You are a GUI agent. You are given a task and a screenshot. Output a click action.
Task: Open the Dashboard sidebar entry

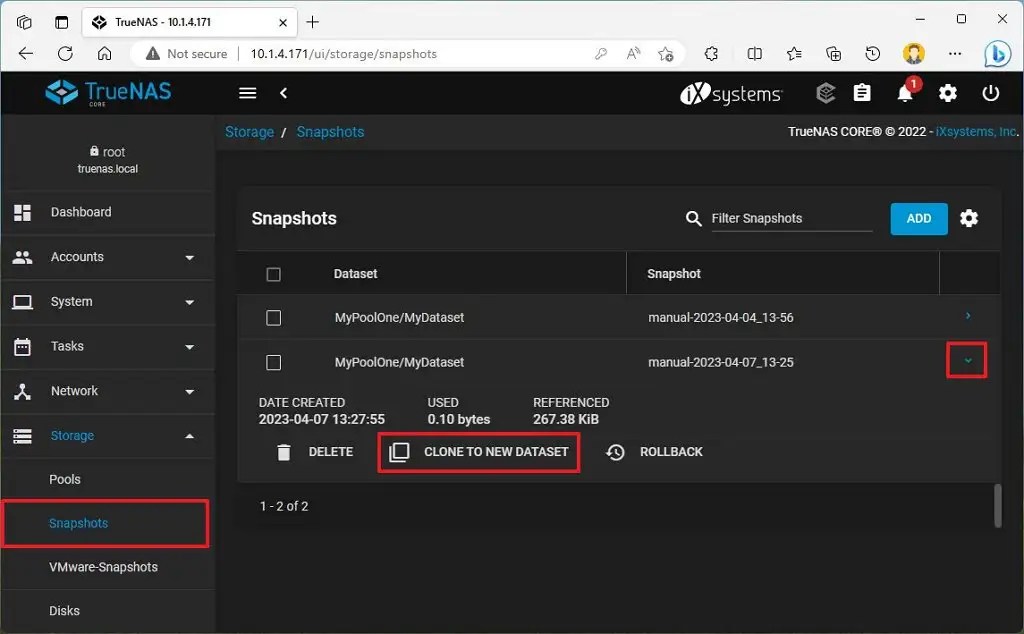point(81,212)
